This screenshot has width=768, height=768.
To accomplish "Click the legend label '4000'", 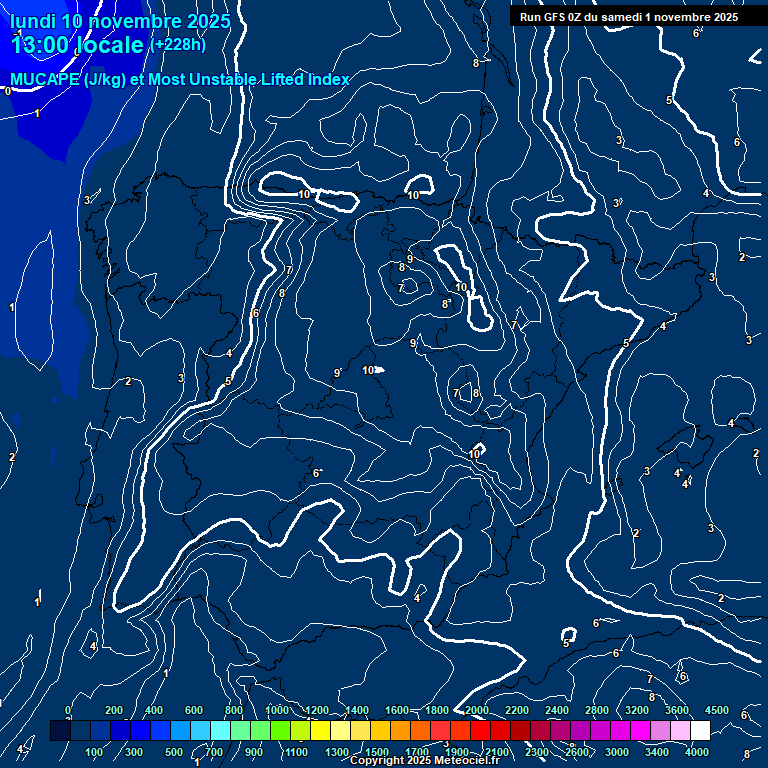I will (x=697, y=752).
